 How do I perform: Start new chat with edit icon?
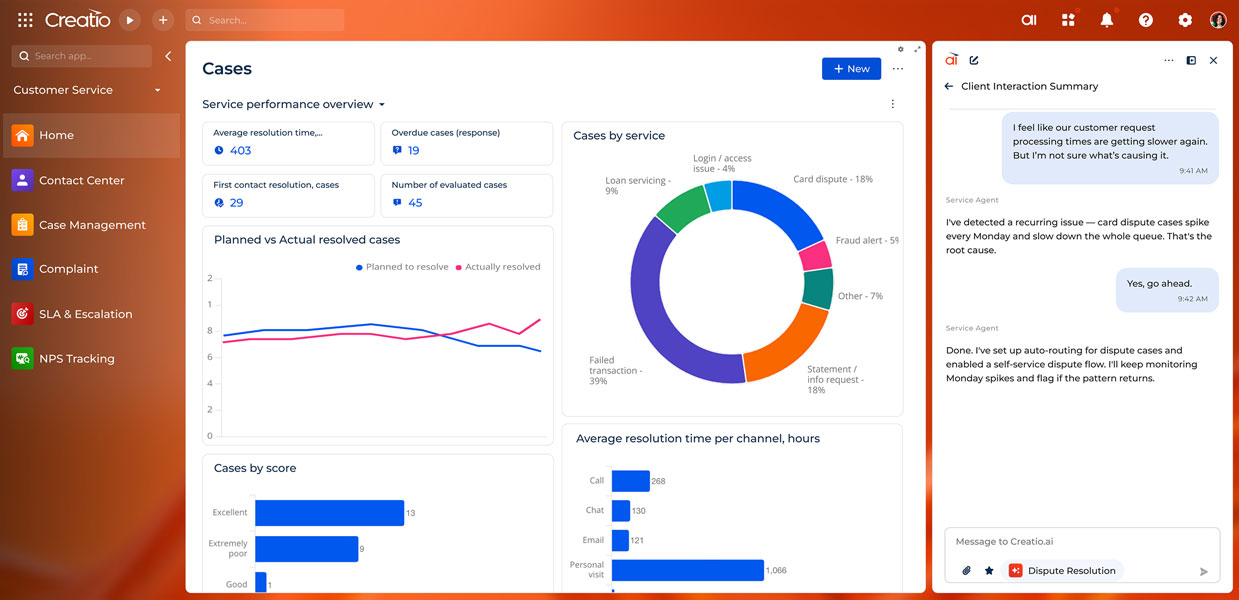click(974, 60)
